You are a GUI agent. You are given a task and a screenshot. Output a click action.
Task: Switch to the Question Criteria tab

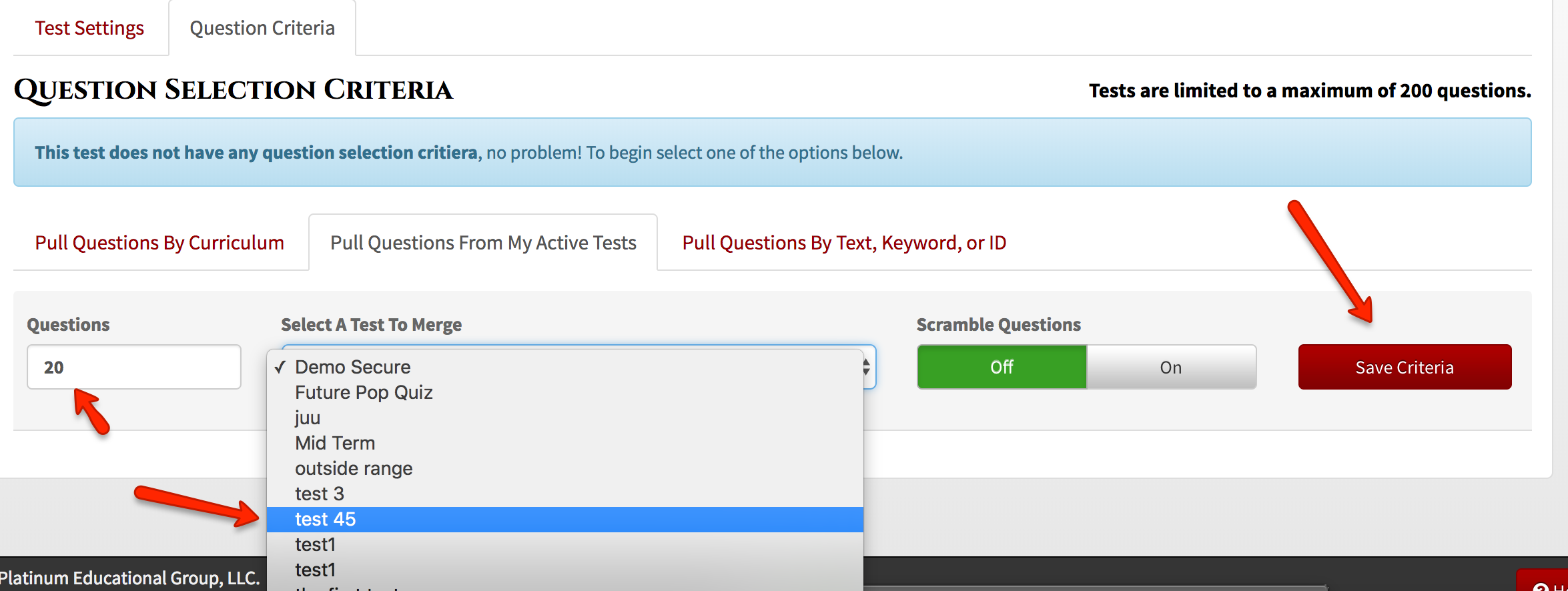tap(262, 28)
